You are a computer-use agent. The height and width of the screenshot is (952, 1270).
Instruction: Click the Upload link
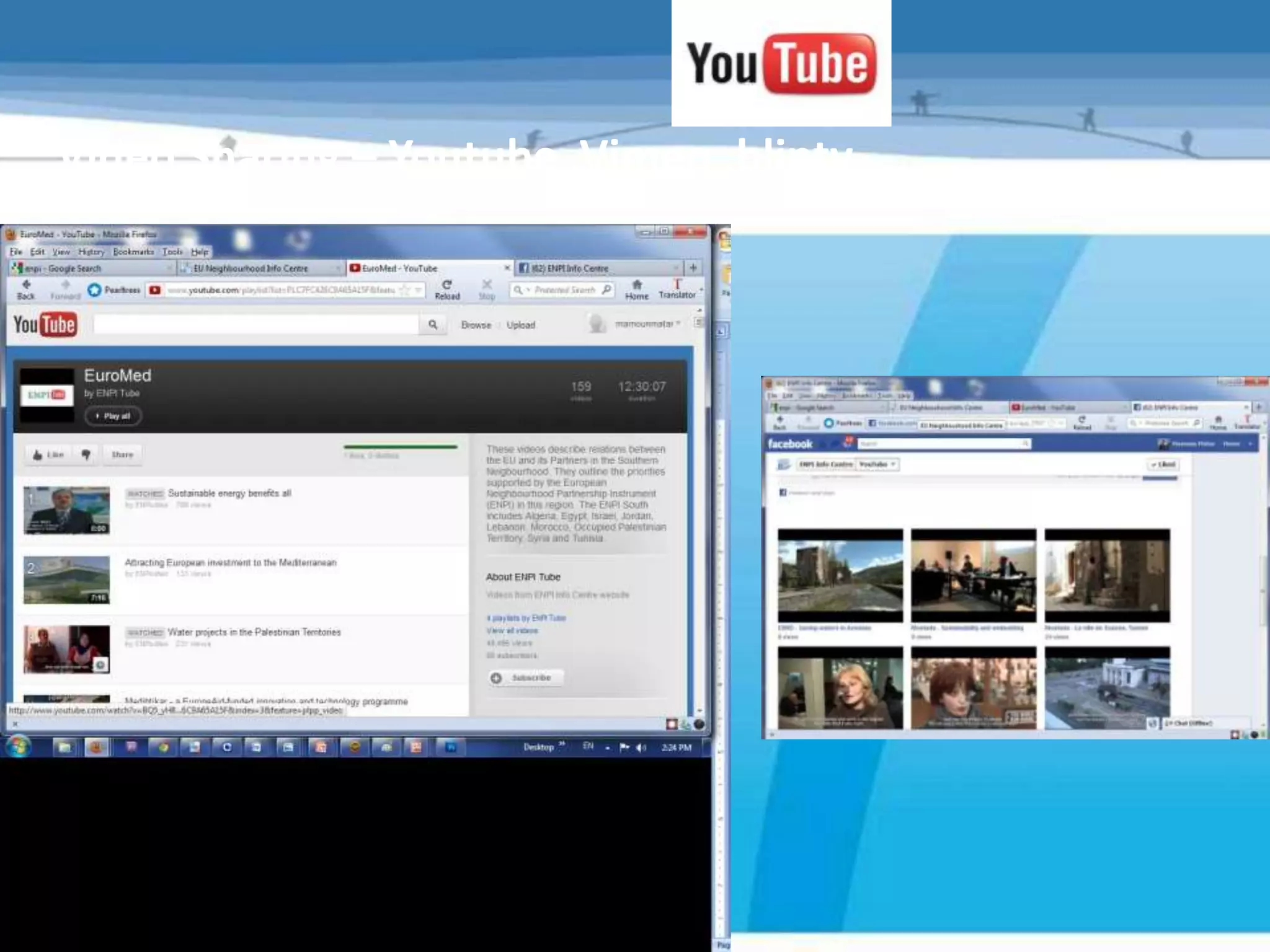[521, 325]
